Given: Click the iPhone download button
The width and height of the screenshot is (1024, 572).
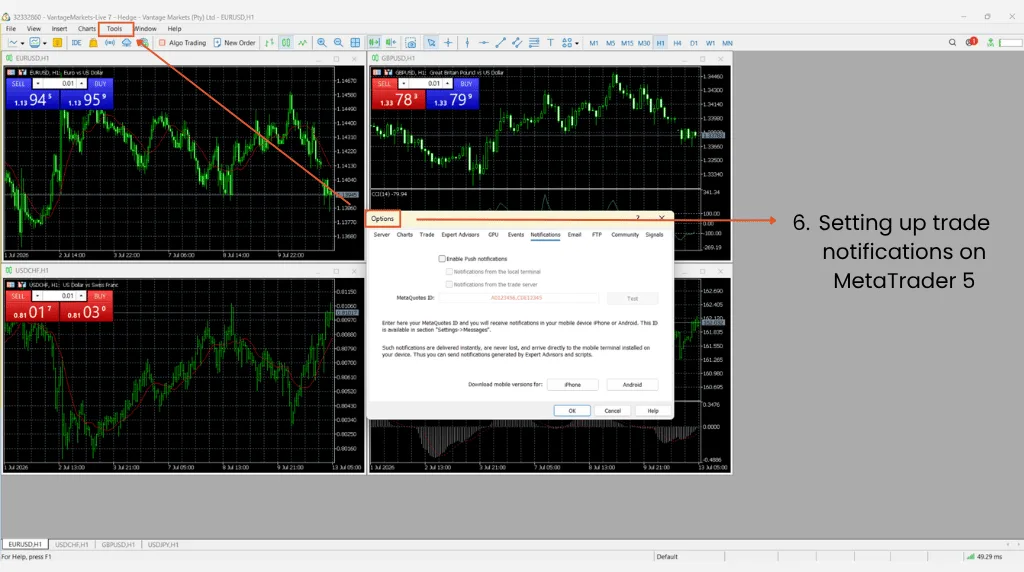Looking at the screenshot, I should point(572,385).
